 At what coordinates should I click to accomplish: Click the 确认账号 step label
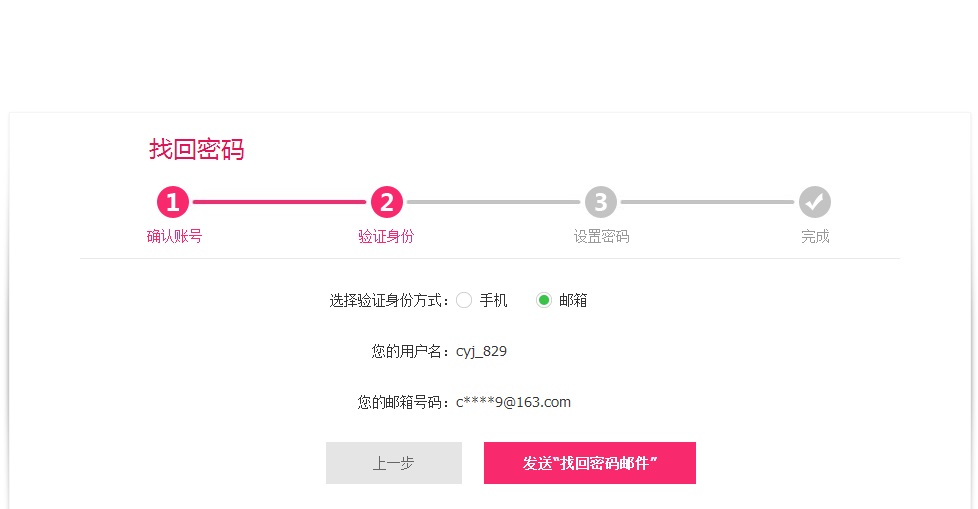(174, 236)
